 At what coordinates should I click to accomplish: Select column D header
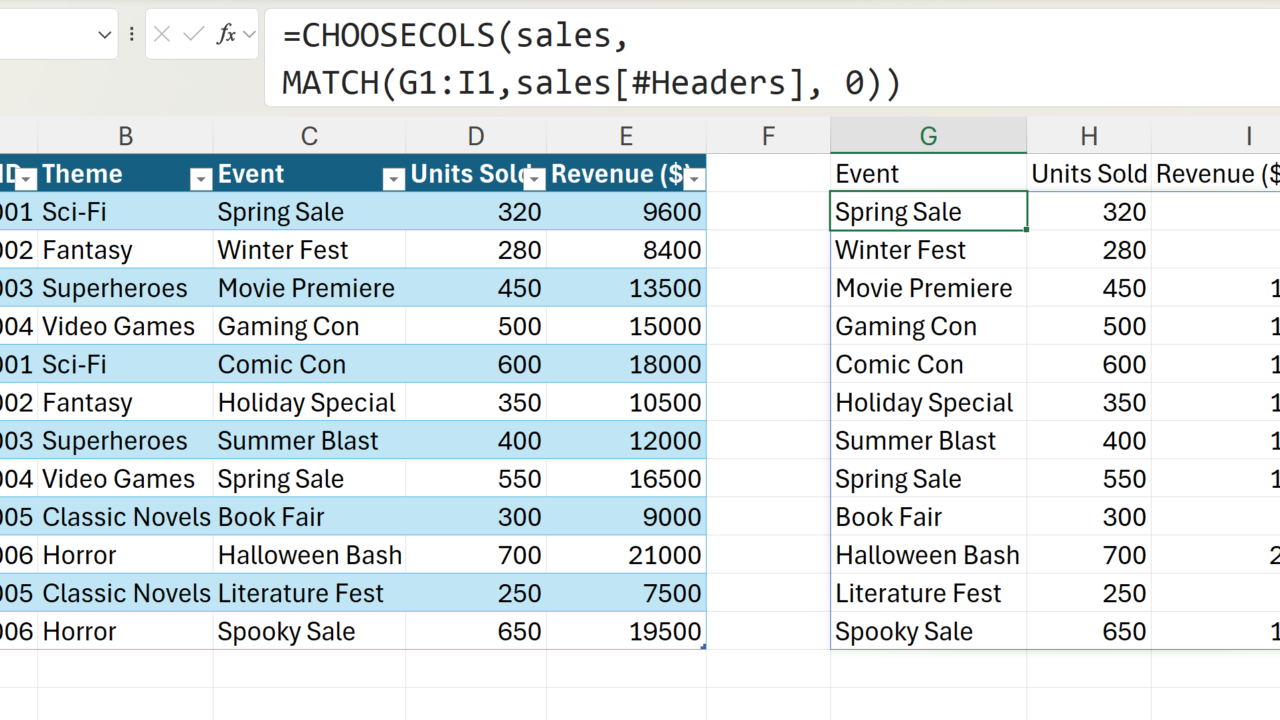coord(475,137)
